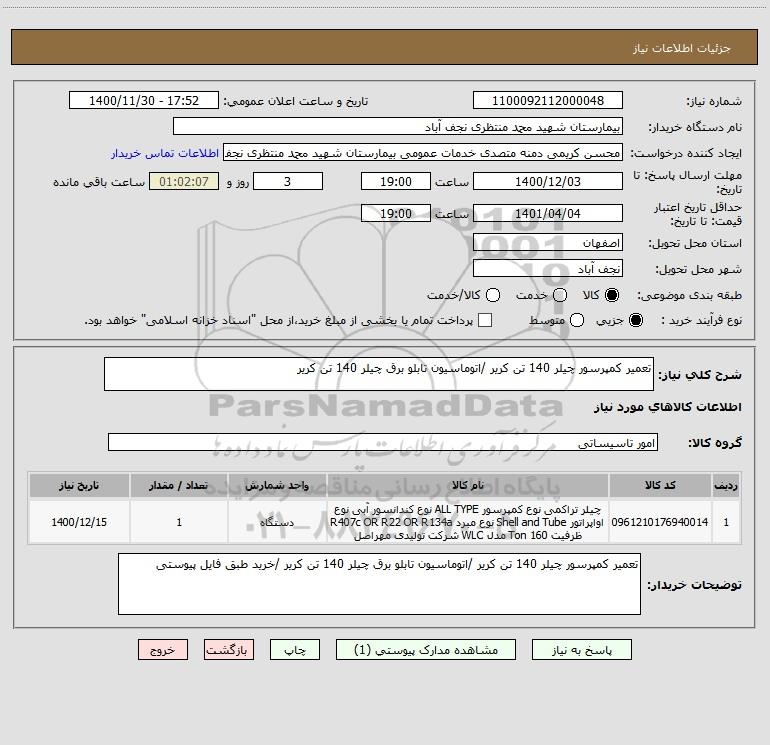Viewport: 770px width, 745px height.
Task: Click the شرح کلی نیاز description box
Action: coord(379,374)
